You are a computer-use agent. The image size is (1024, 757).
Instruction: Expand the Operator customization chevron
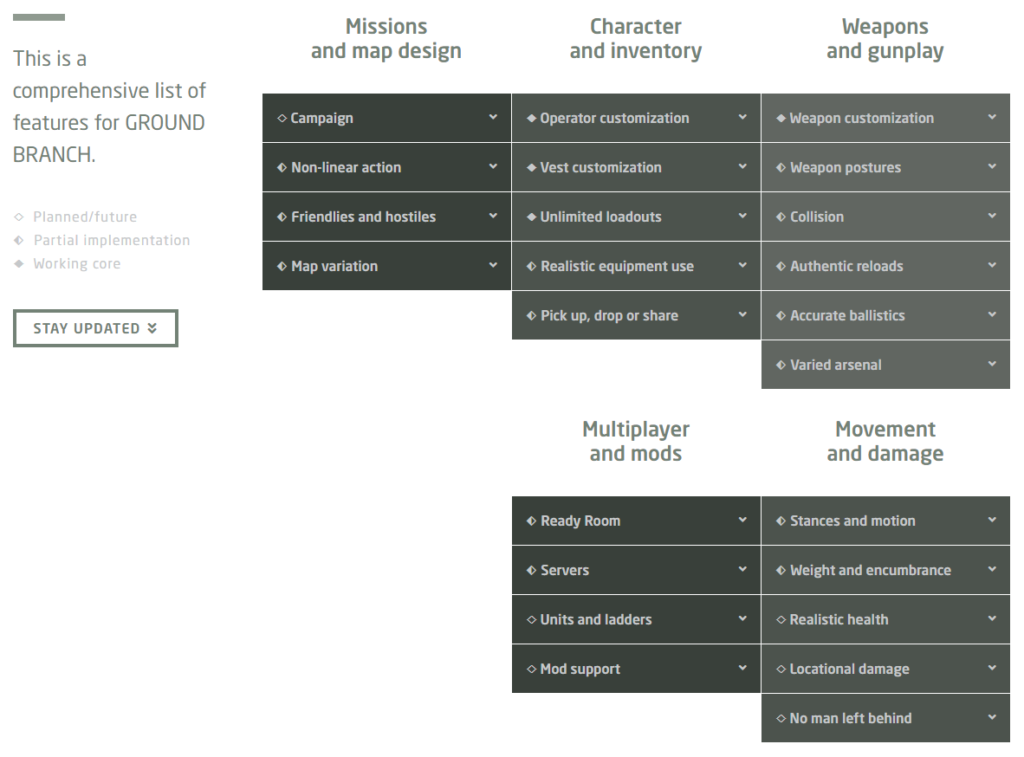point(743,117)
